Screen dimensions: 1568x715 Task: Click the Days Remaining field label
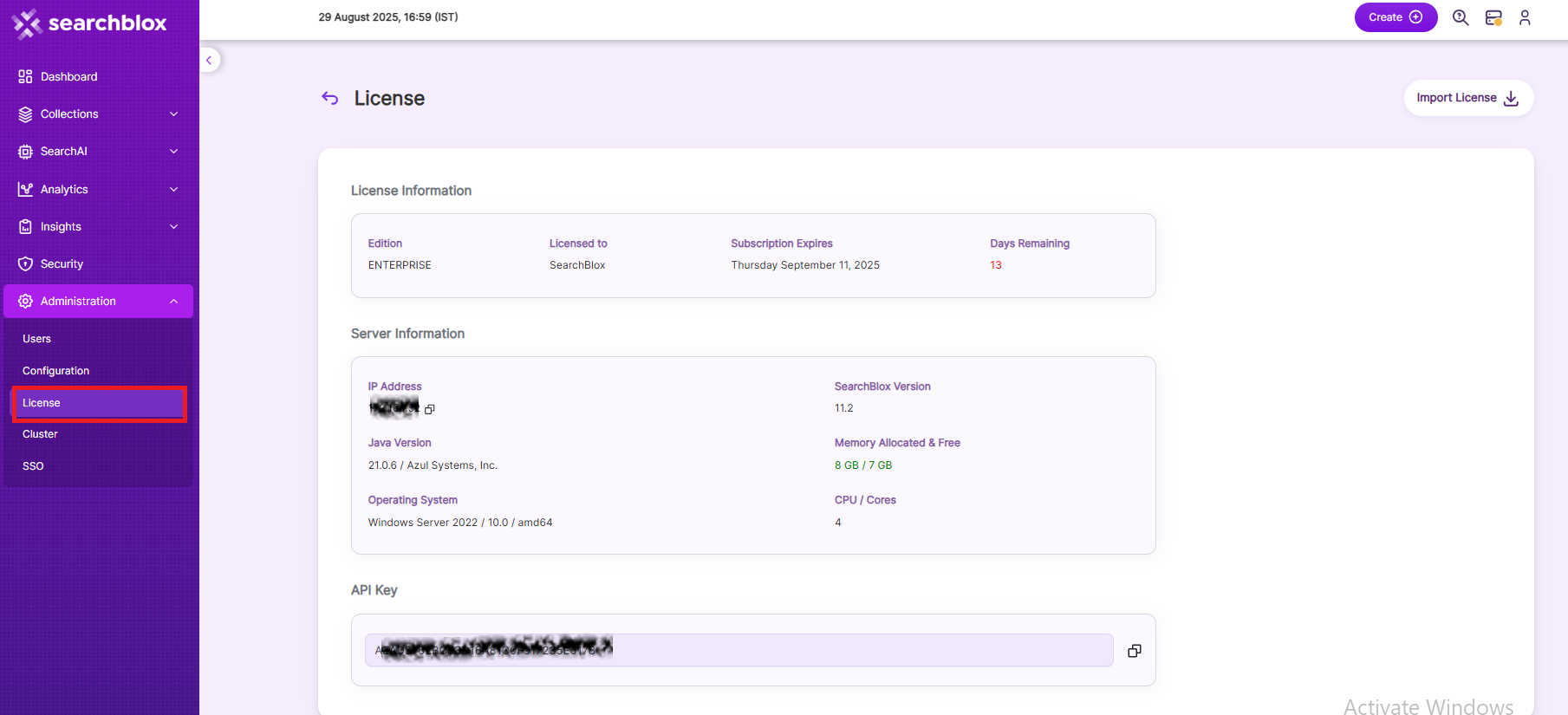[1030, 244]
